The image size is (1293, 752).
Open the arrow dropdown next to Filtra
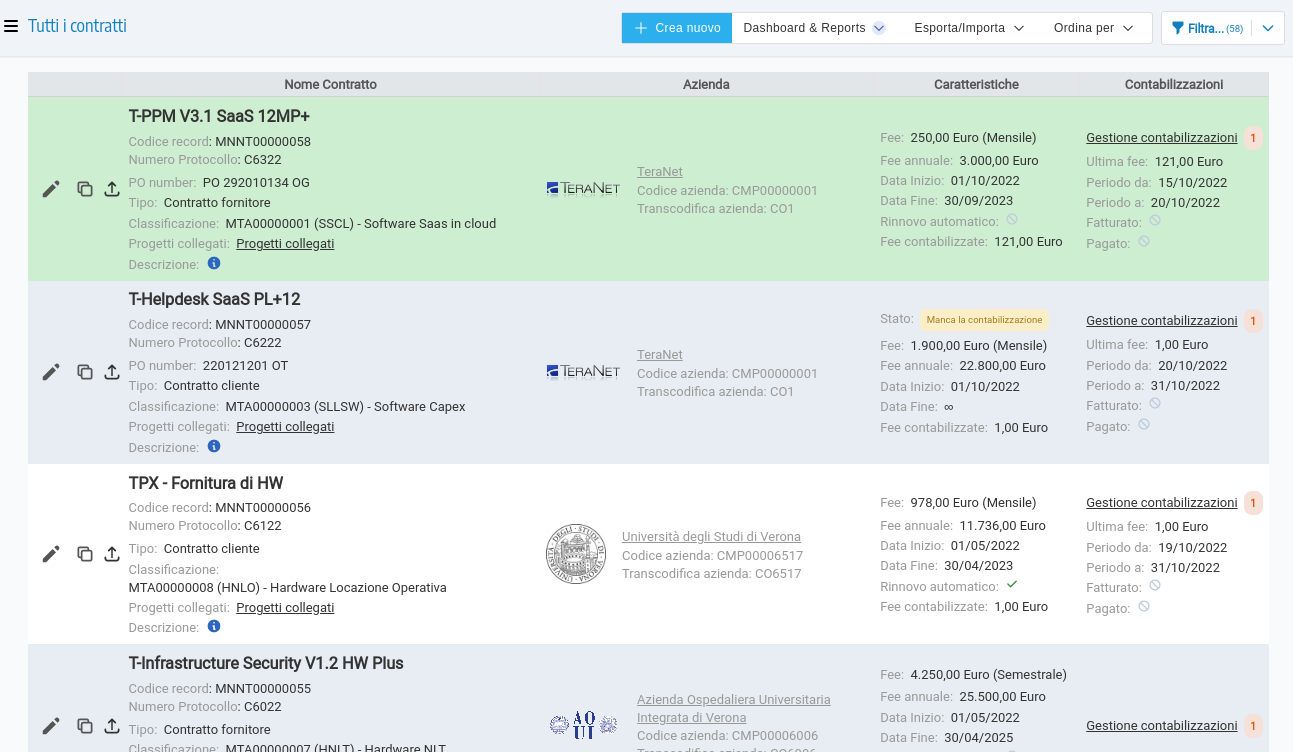point(1268,28)
